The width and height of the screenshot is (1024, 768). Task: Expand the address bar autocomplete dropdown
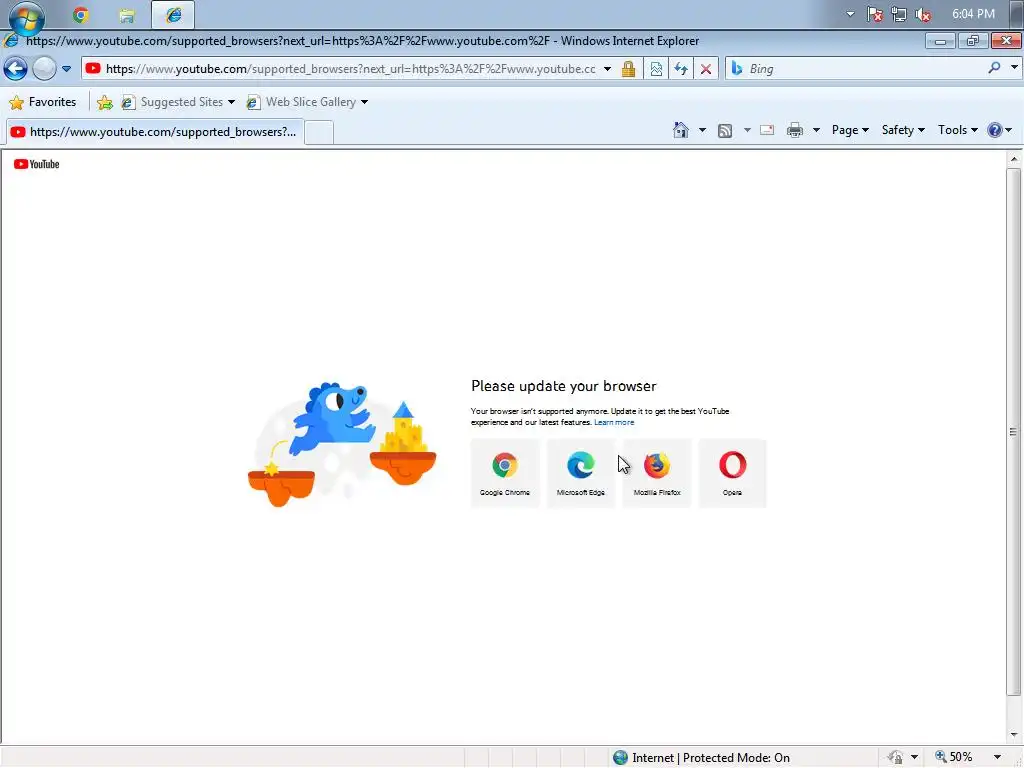[607, 69]
